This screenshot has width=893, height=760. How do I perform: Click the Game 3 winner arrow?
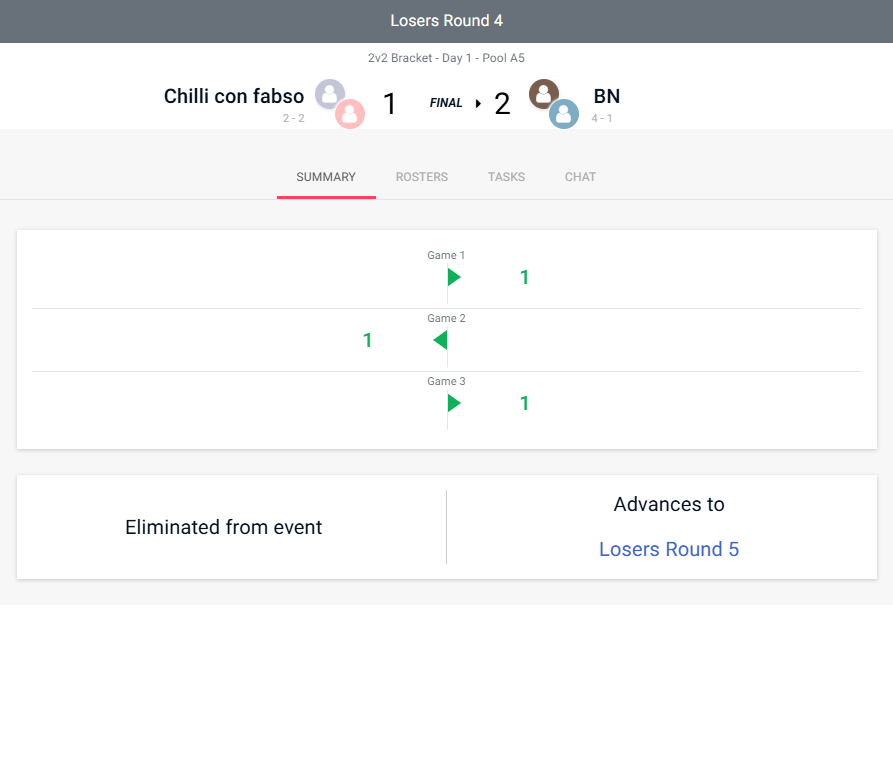tap(454, 403)
